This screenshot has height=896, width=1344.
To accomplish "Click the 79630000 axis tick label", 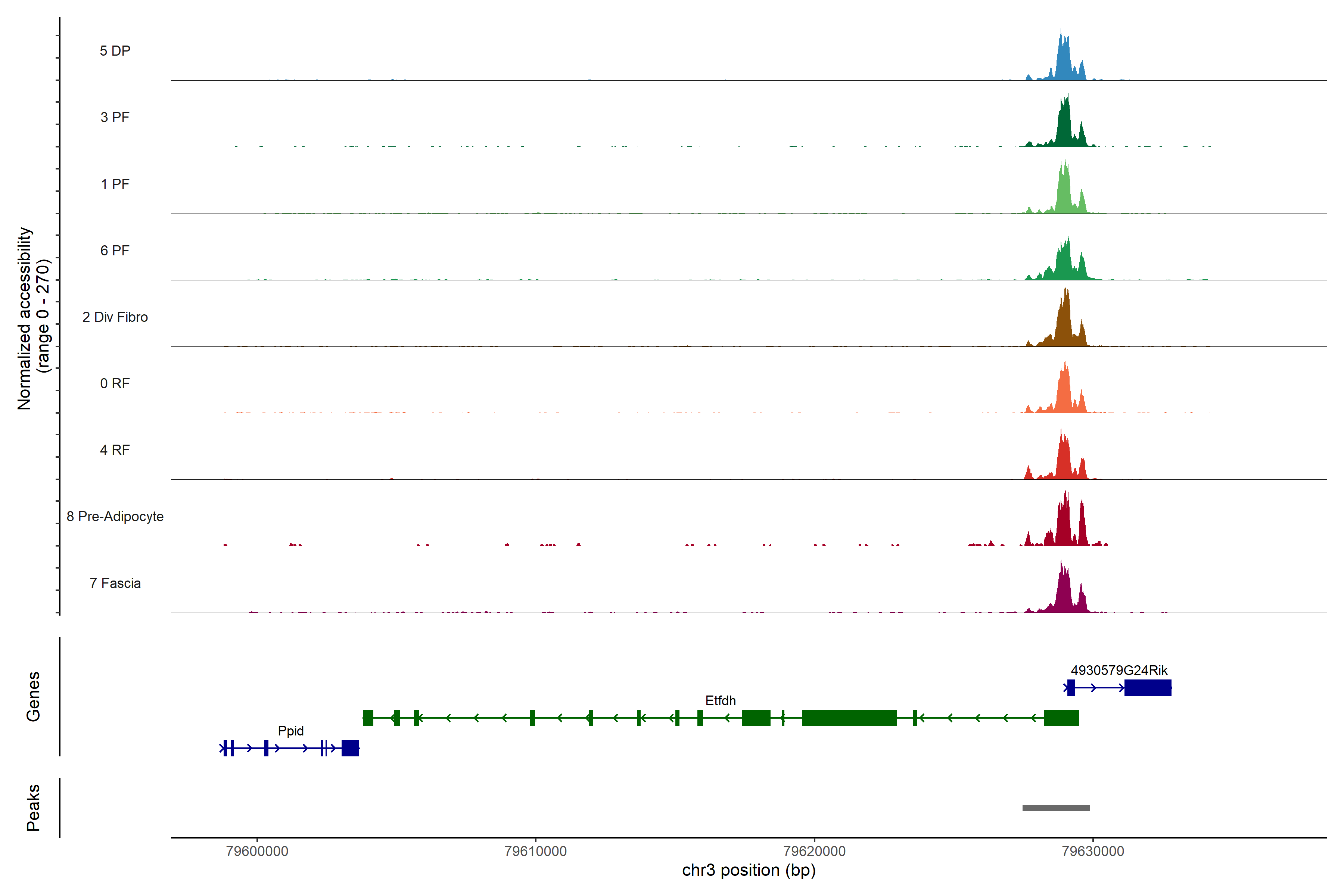I will (1093, 851).
